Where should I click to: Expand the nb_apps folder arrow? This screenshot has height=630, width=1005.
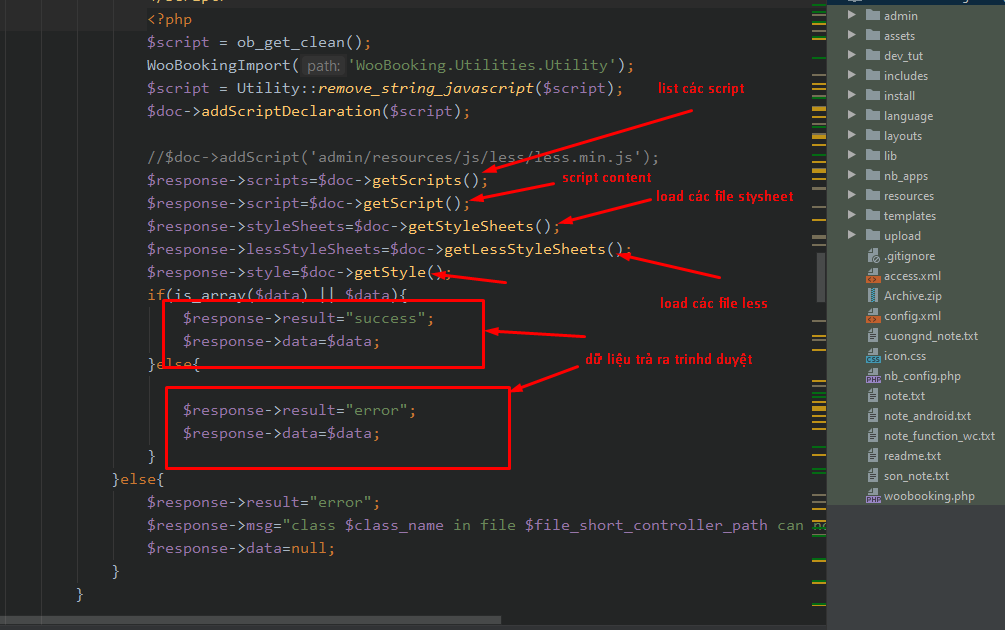pyautogui.click(x=852, y=176)
